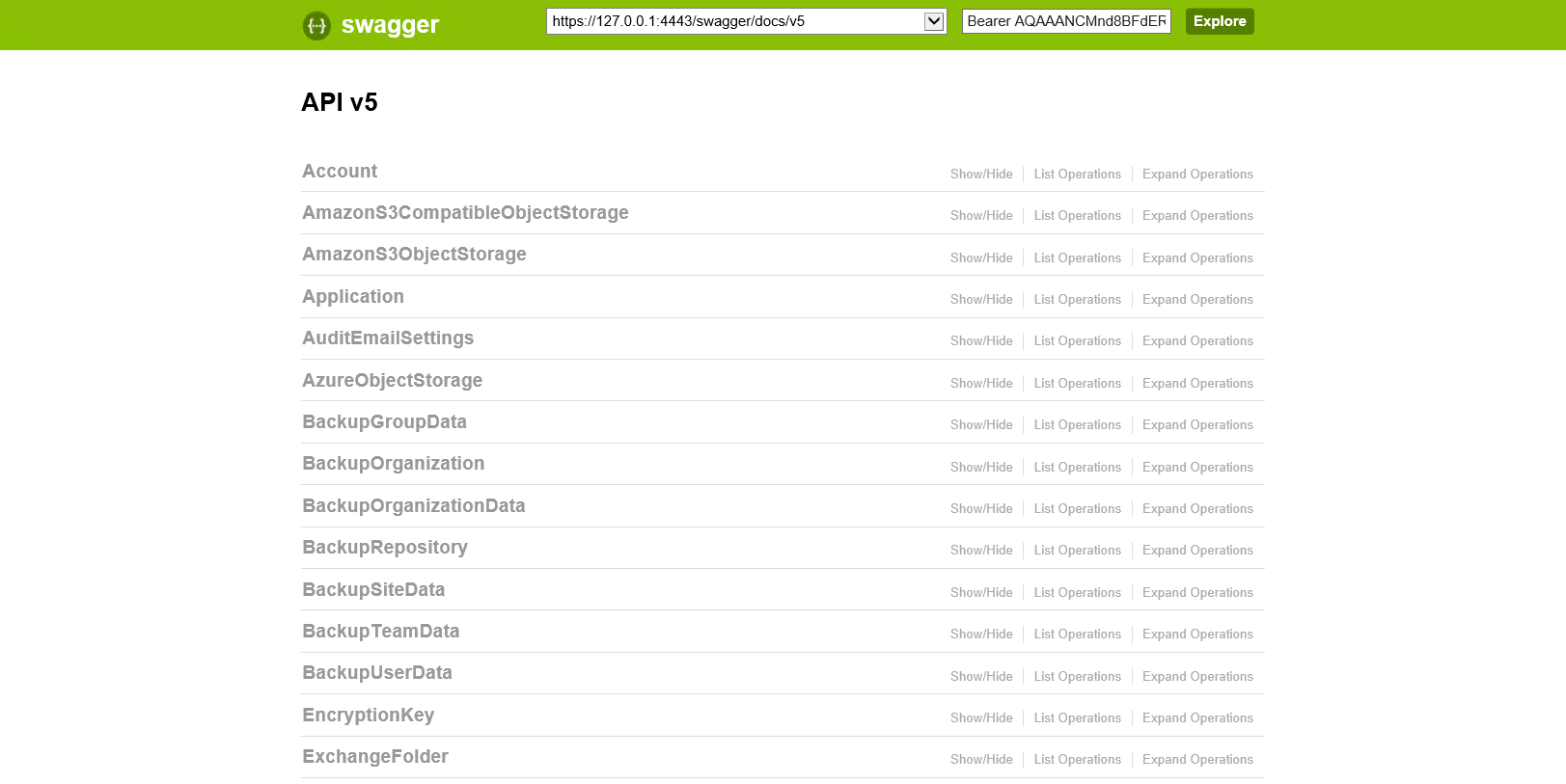Open the BackupRepository heading
The image size is (1566, 784).
coord(384,547)
